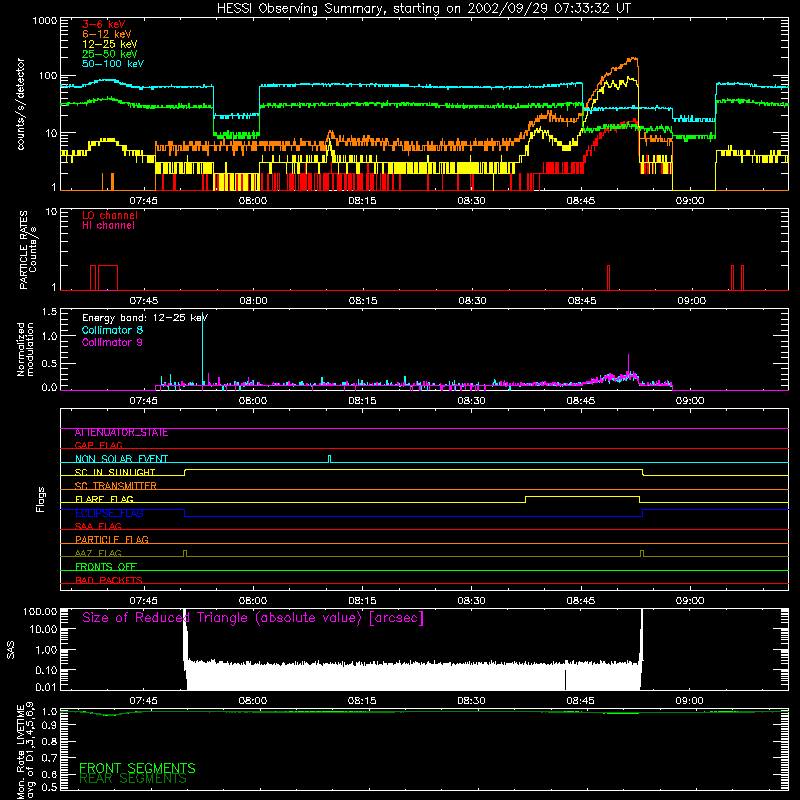This screenshot has height=800, width=800.
Task: Click the HI channel legend entry
Action: 108,225
